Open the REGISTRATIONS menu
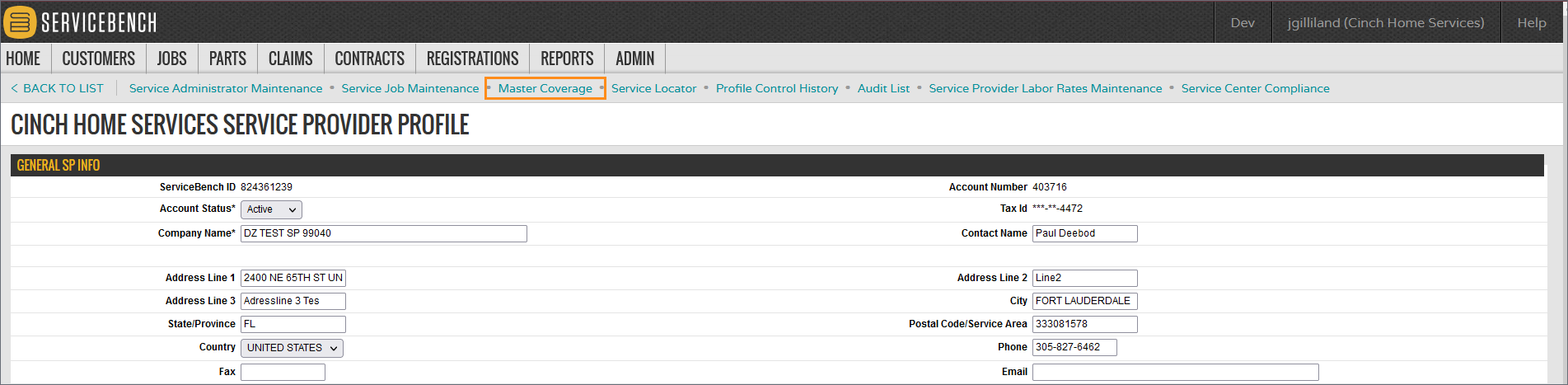This screenshot has height=385, width=1568. pos(473,59)
